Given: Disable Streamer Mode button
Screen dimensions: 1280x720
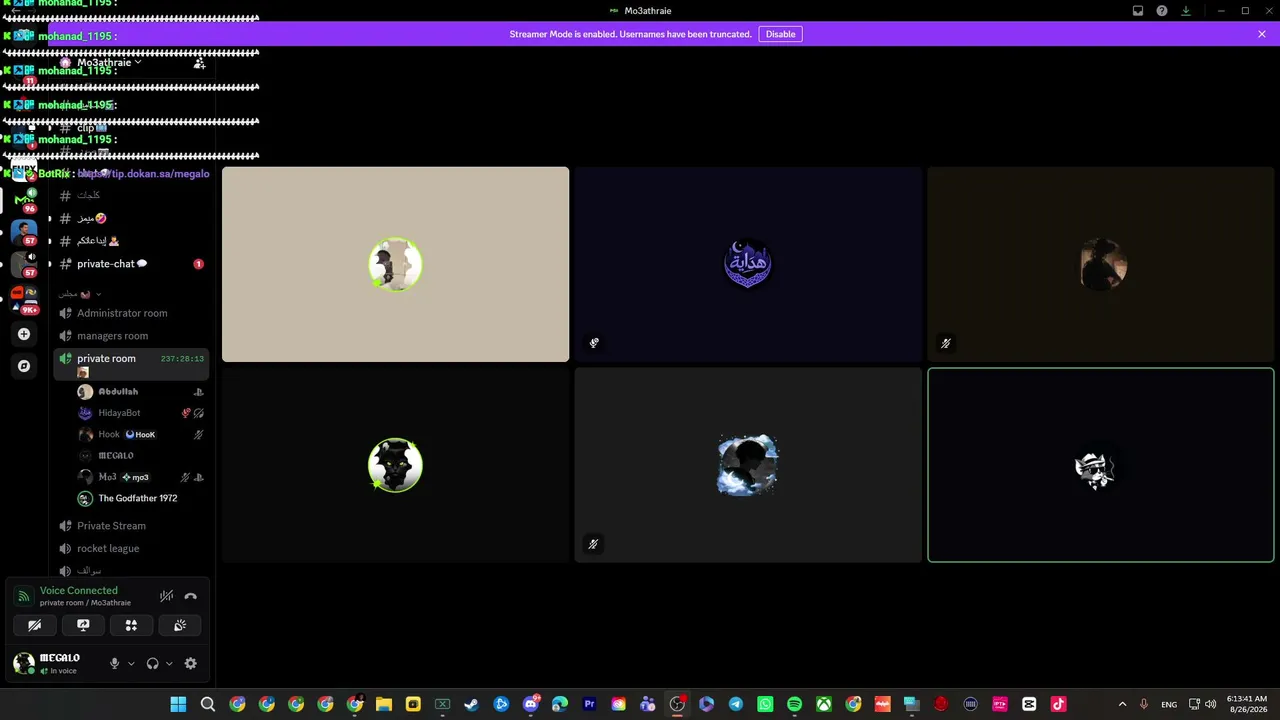Looking at the screenshot, I should click(x=780, y=34).
